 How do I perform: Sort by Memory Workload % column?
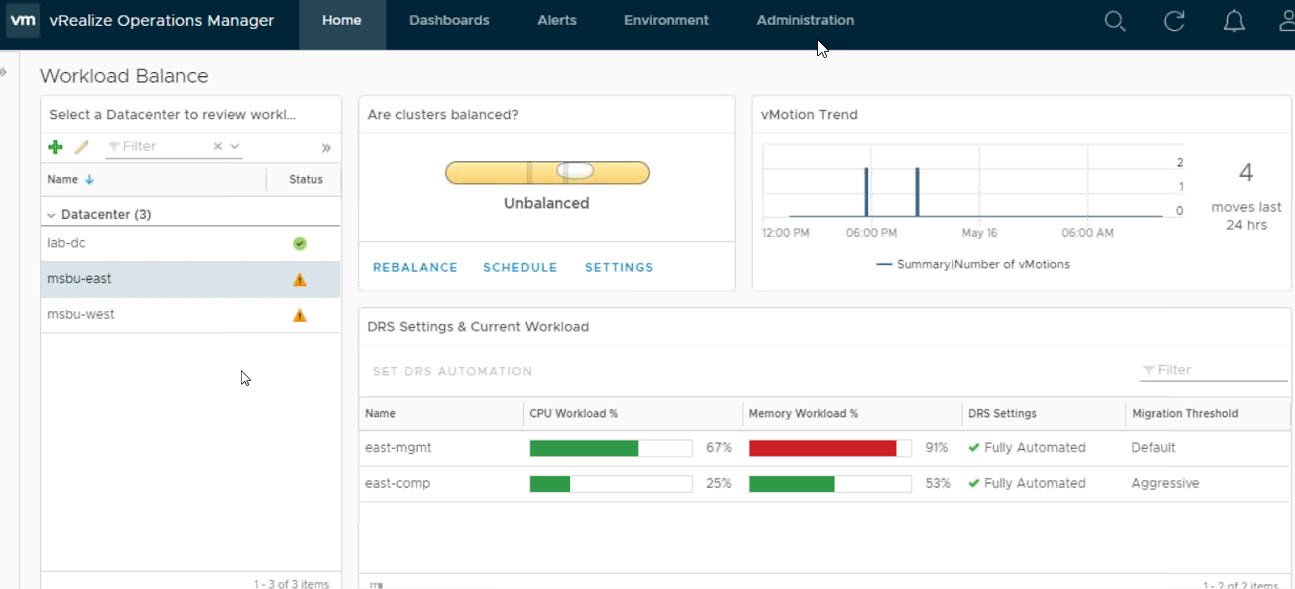tap(803, 414)
